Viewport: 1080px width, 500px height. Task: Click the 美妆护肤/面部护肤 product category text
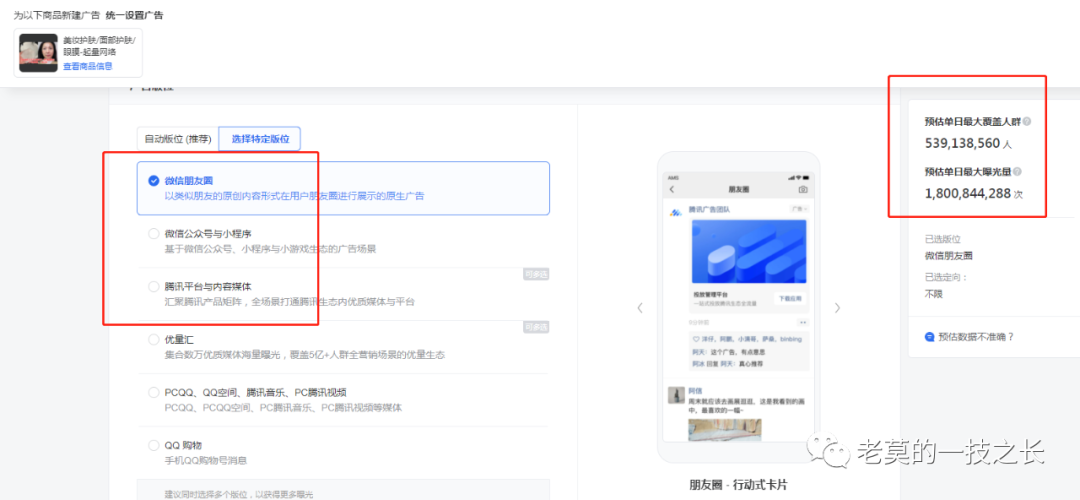[99, 40]
